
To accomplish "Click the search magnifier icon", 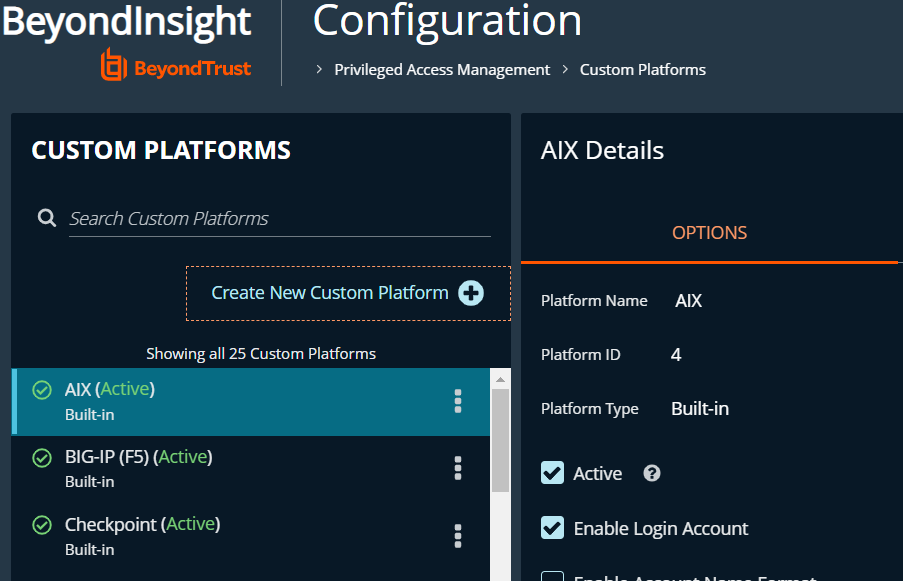I will 47,218.
